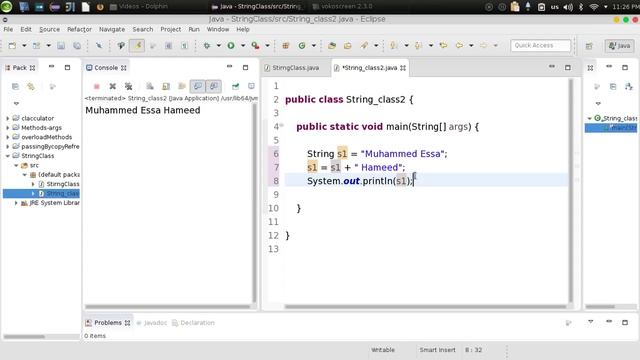Expand the overloadMethods project
Screen dimensions: 640x360
tap(7, 137)
